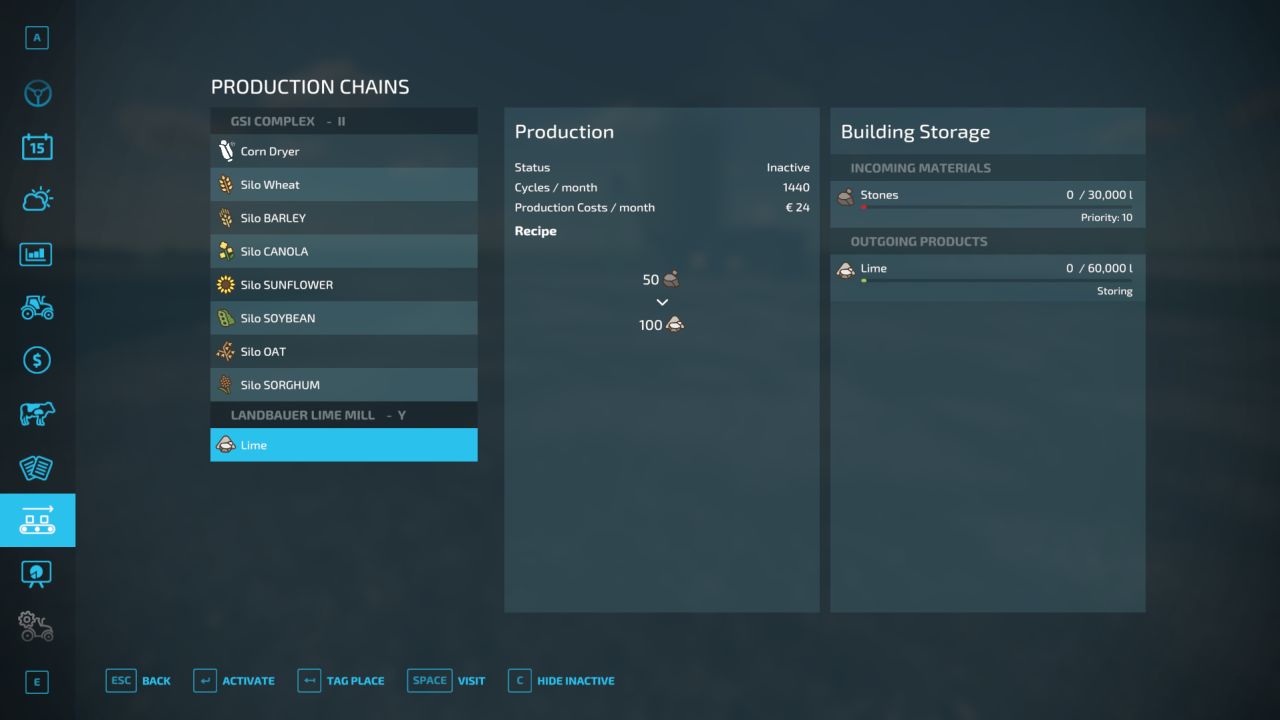
Task: Click the Lime pile icon in chain list
Action: [x=226, y=445]
